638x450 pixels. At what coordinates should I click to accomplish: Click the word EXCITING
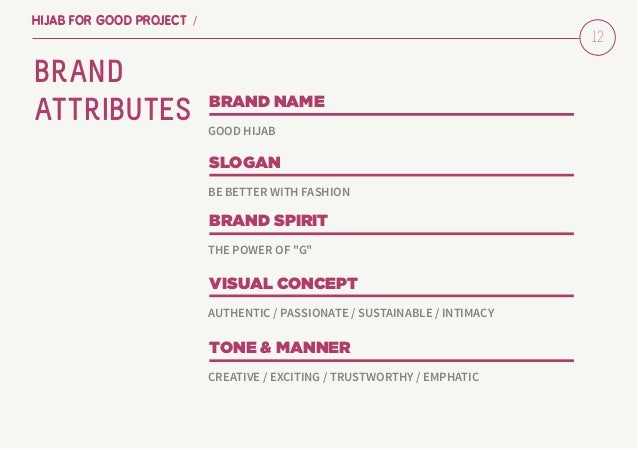(x=295, y=377)
